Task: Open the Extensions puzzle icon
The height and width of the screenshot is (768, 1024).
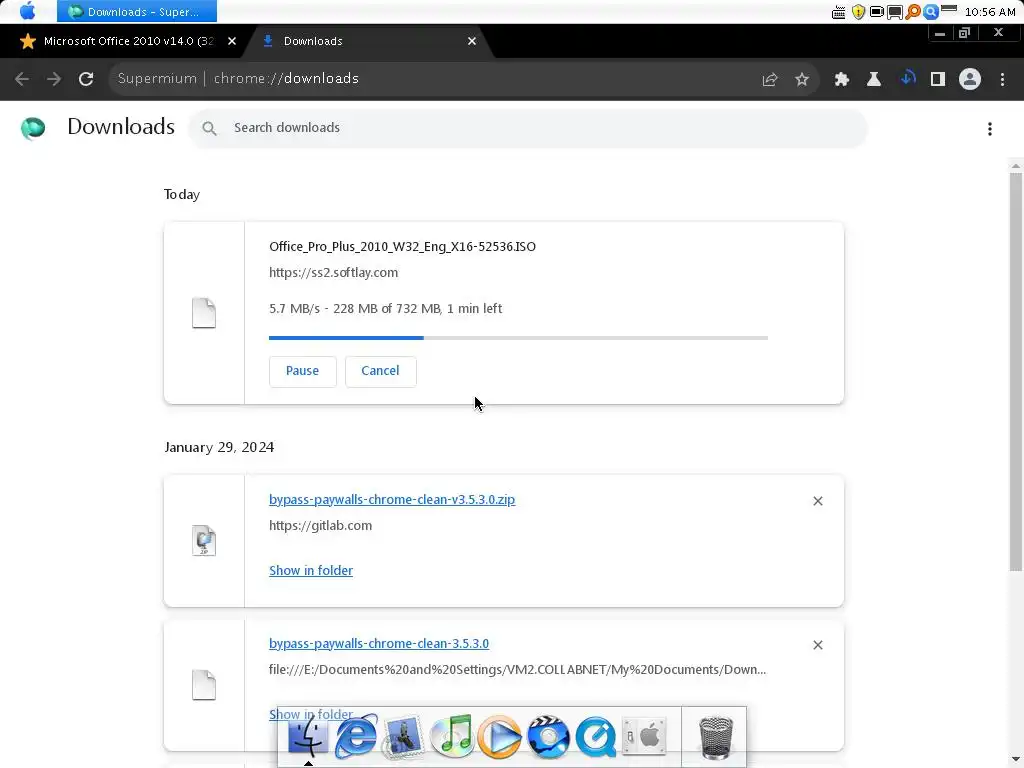Action: (x=842, y=79)
